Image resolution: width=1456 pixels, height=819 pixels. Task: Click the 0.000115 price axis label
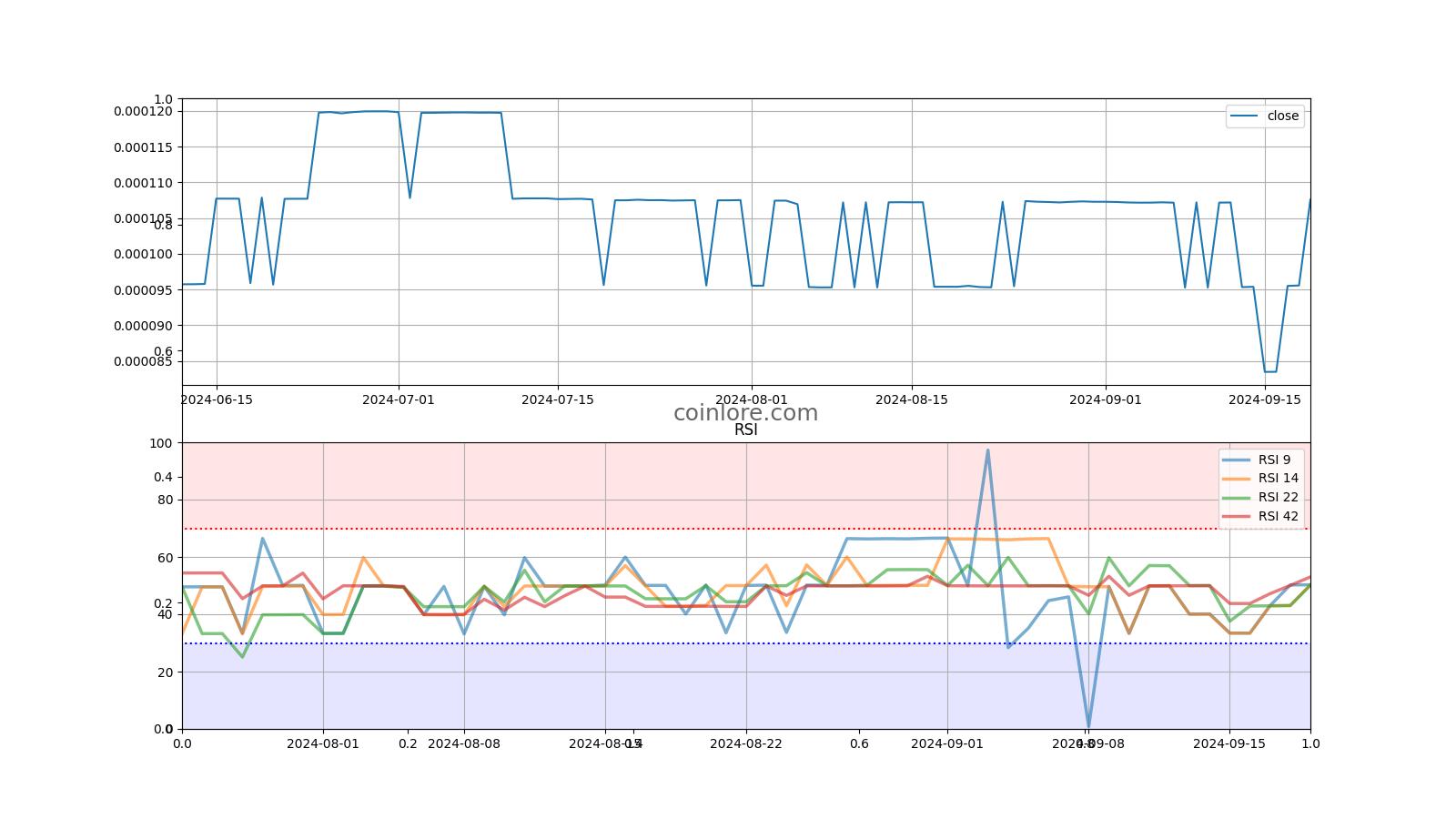(143, 147)
